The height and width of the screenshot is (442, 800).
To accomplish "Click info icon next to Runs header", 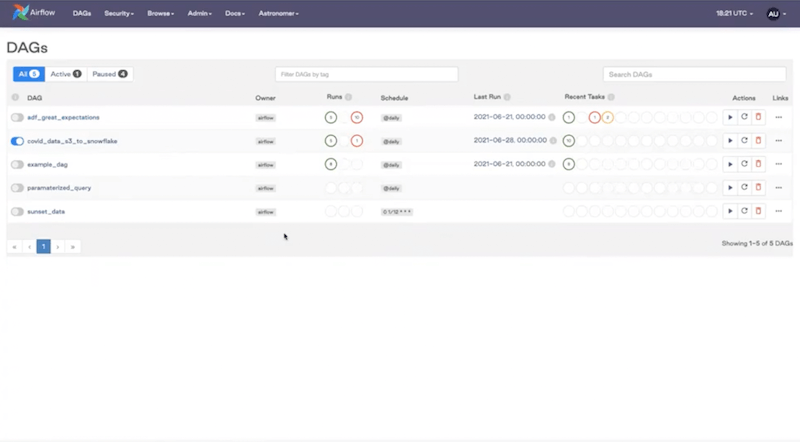I will pyautogui.click(x=348, y=97).
